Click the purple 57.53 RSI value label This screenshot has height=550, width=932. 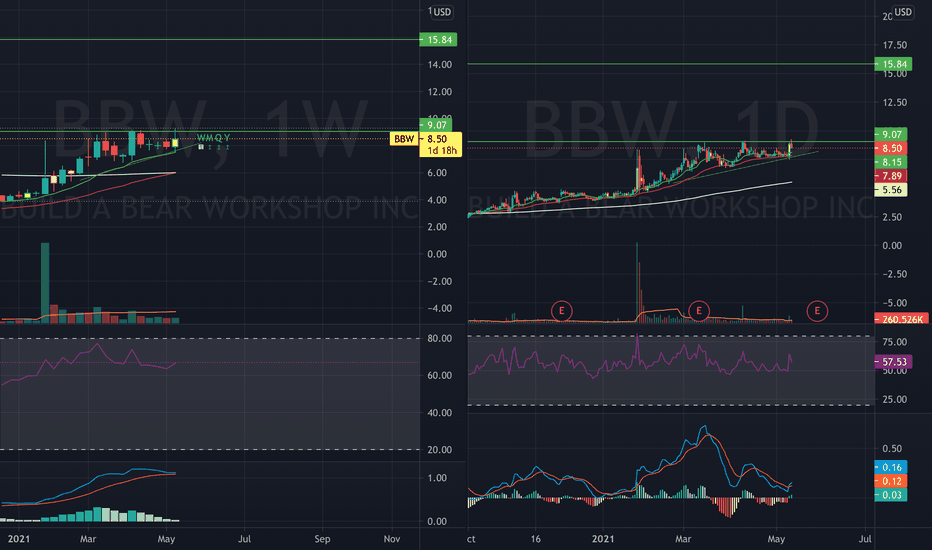coord(893,362)
